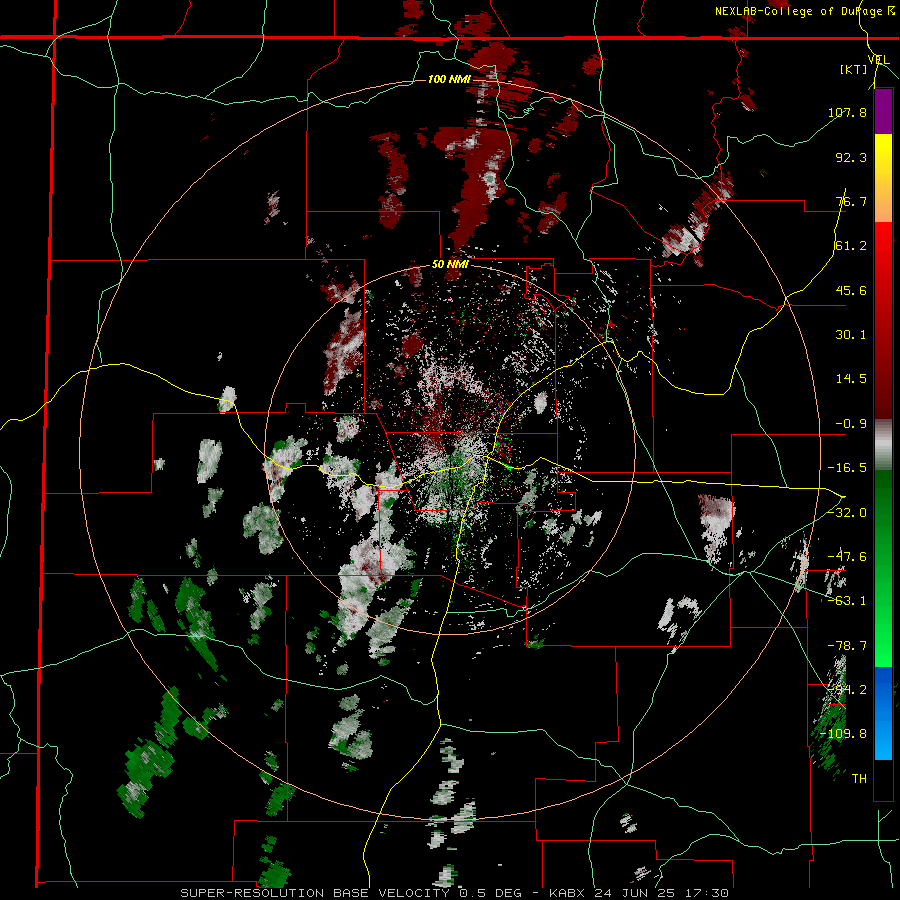The image size is (900, 900).
Task: Click the 61.2 velocity scale value
Action: (x=851, y=246)
